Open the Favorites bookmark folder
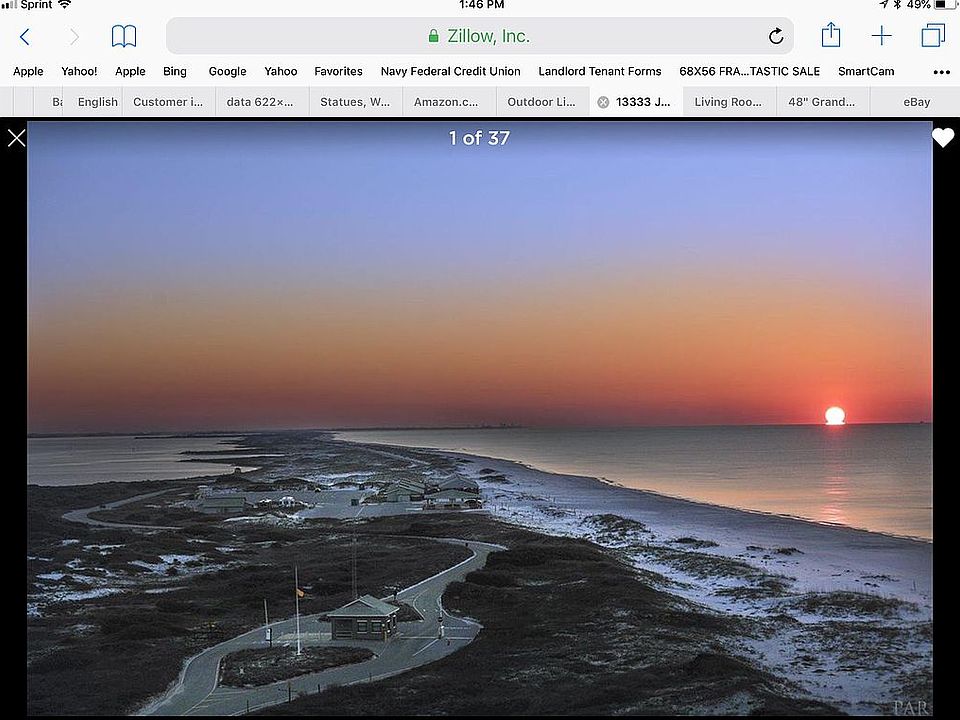This screenshot has width=960, height=720. 338,72
